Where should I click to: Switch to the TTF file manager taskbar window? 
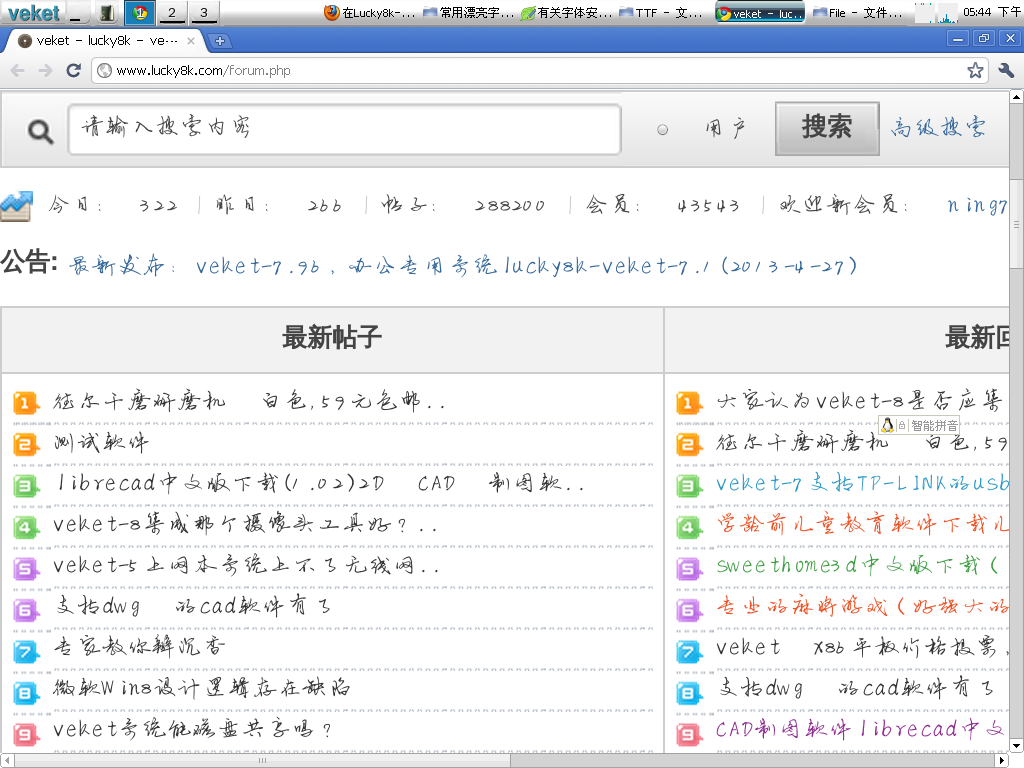661,12
